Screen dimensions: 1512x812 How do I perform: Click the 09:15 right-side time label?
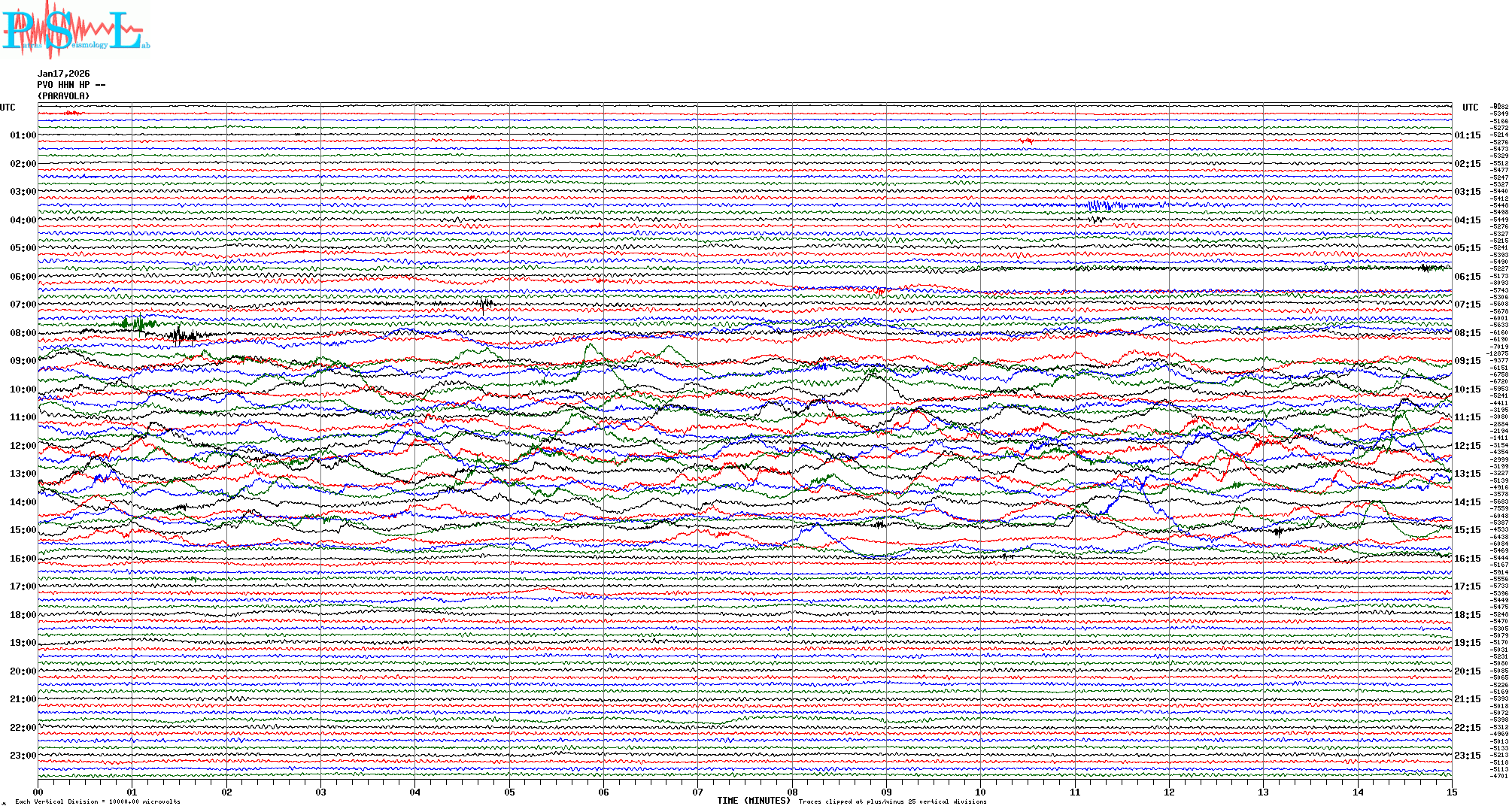point(1467,361)
